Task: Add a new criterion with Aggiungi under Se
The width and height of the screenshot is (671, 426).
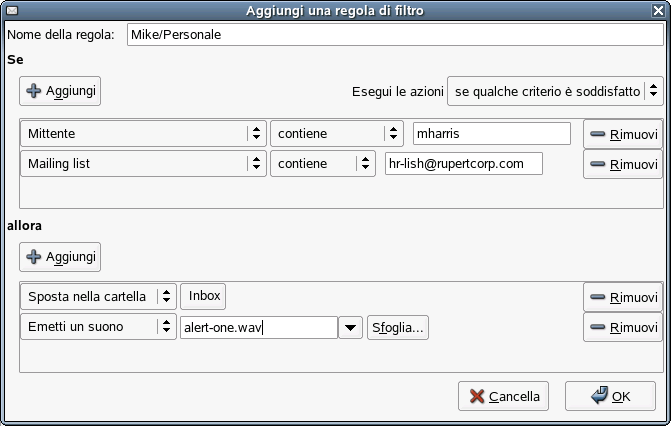Action: pos(60,91)
